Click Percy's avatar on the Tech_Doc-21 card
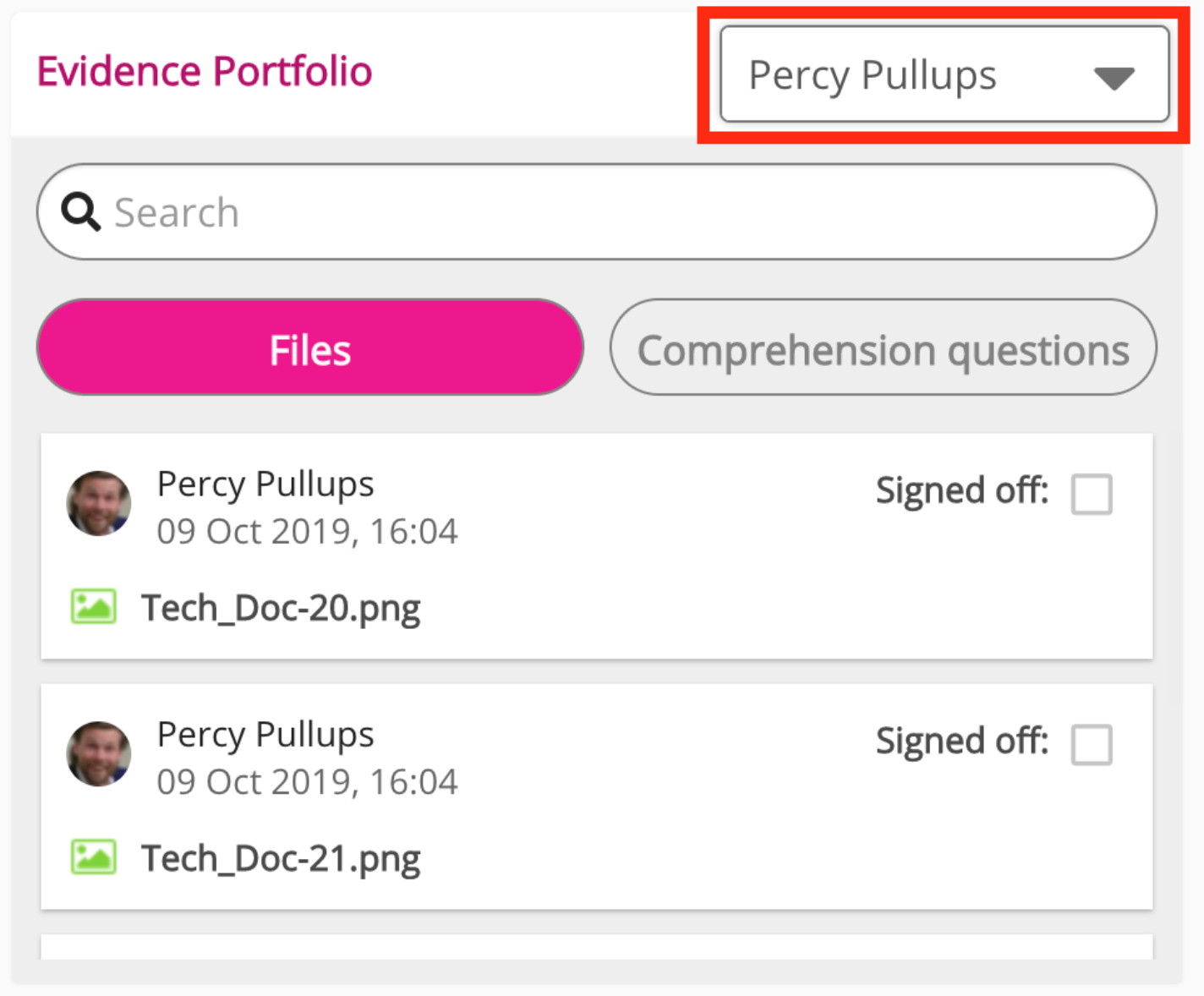This screenshot has height=996, width=1204. coord(99,754)
